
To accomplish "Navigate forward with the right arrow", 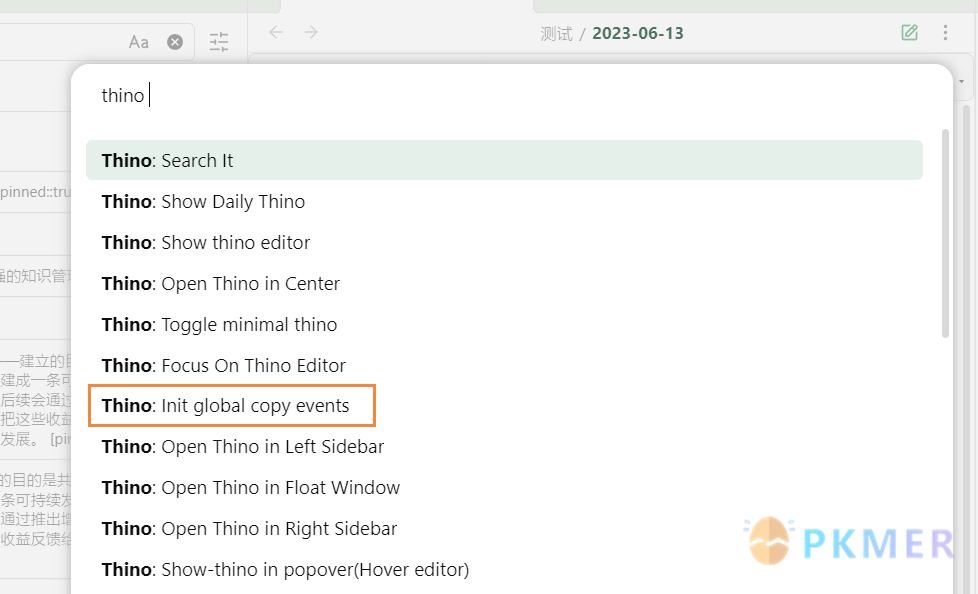I will [x=311, y=32].
